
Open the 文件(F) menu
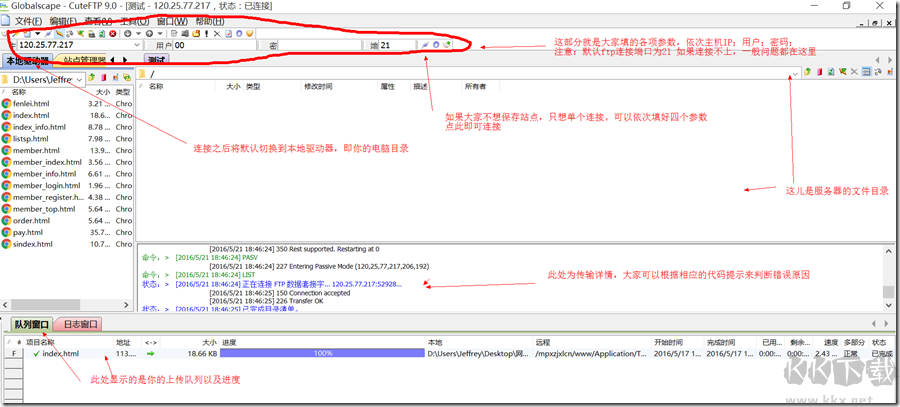tap(28, 21)
